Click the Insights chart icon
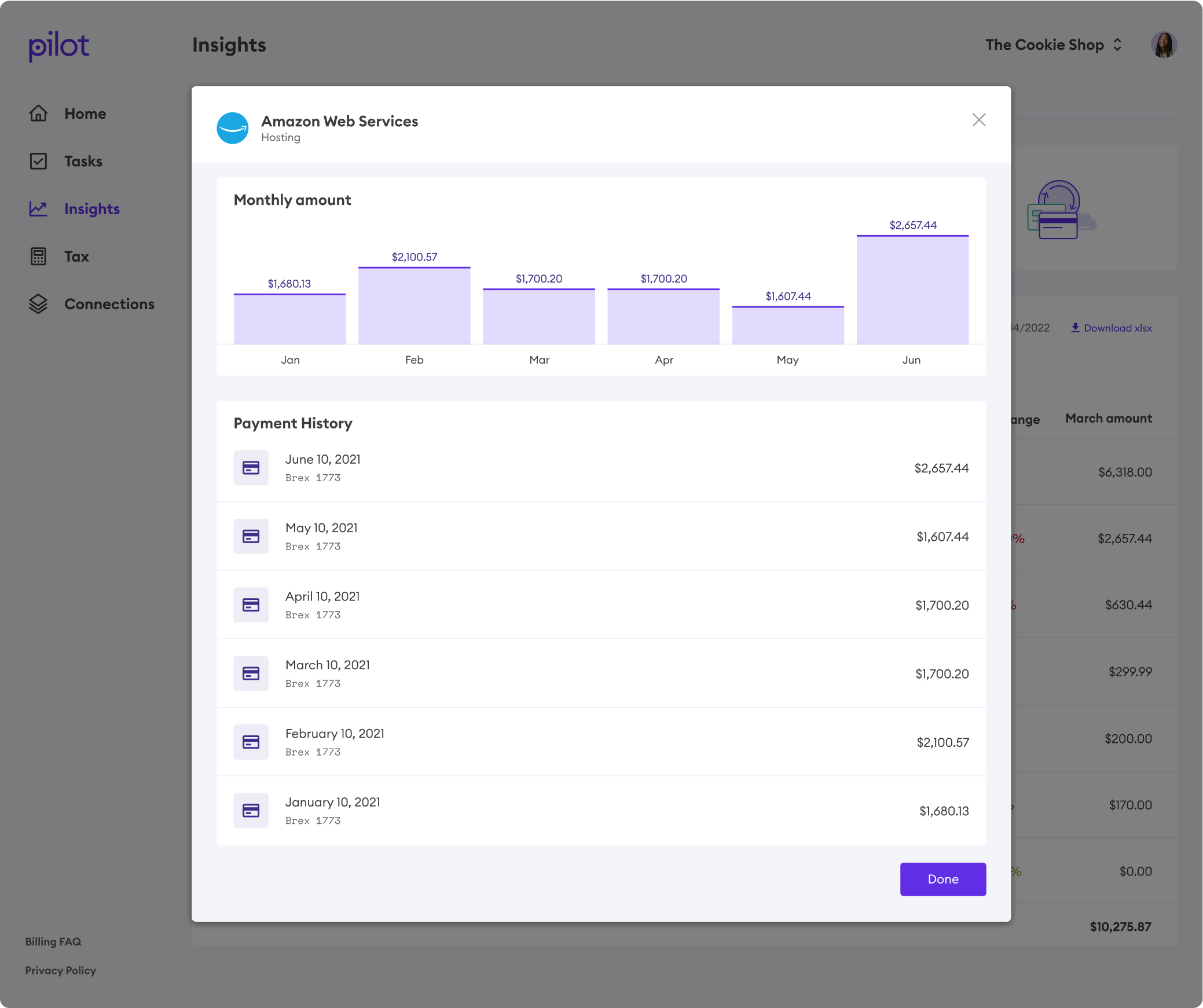This screenshot has height=1008, width=1203. pos(38,208)
